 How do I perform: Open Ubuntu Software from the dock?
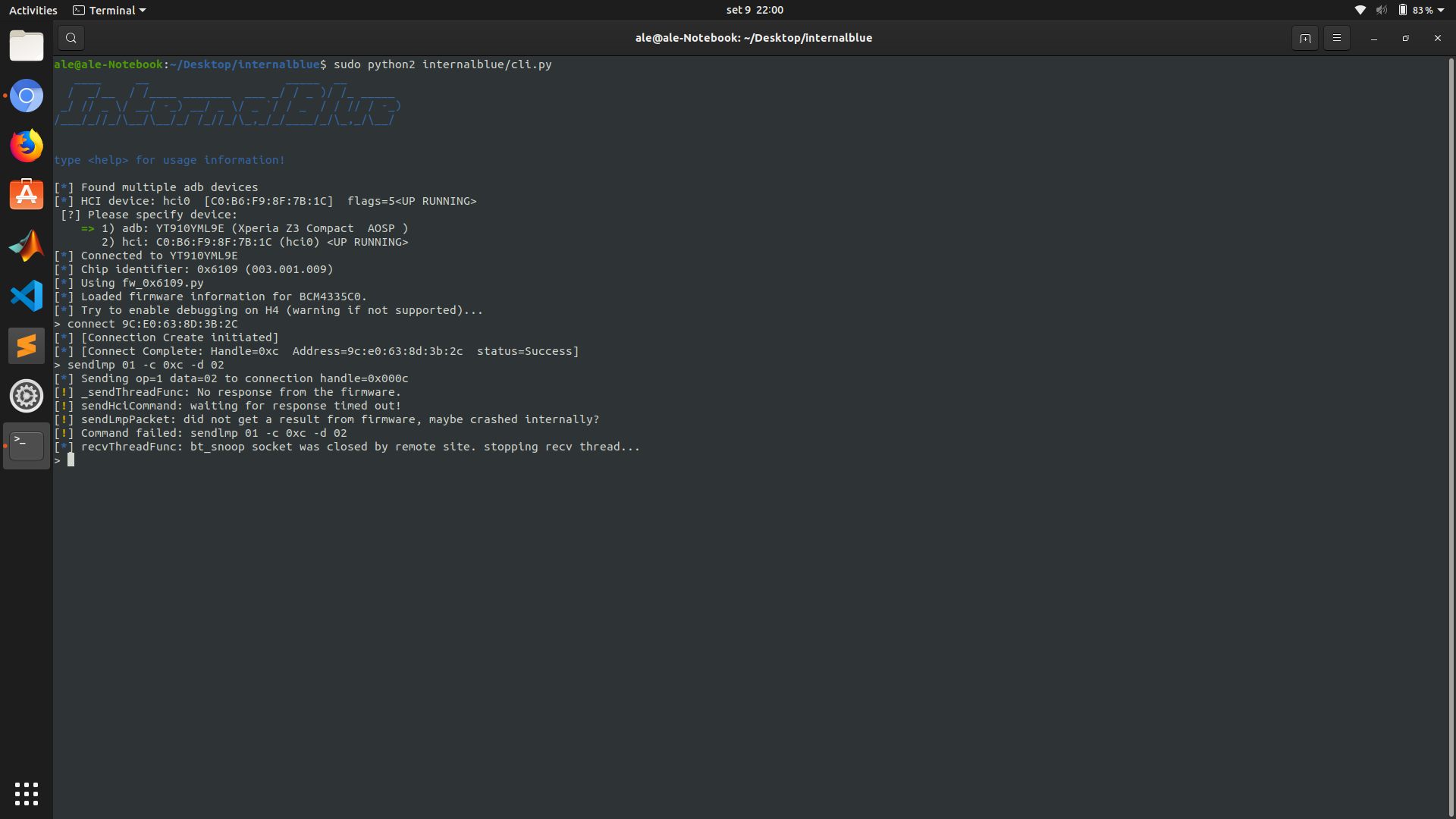pos(27,194)
